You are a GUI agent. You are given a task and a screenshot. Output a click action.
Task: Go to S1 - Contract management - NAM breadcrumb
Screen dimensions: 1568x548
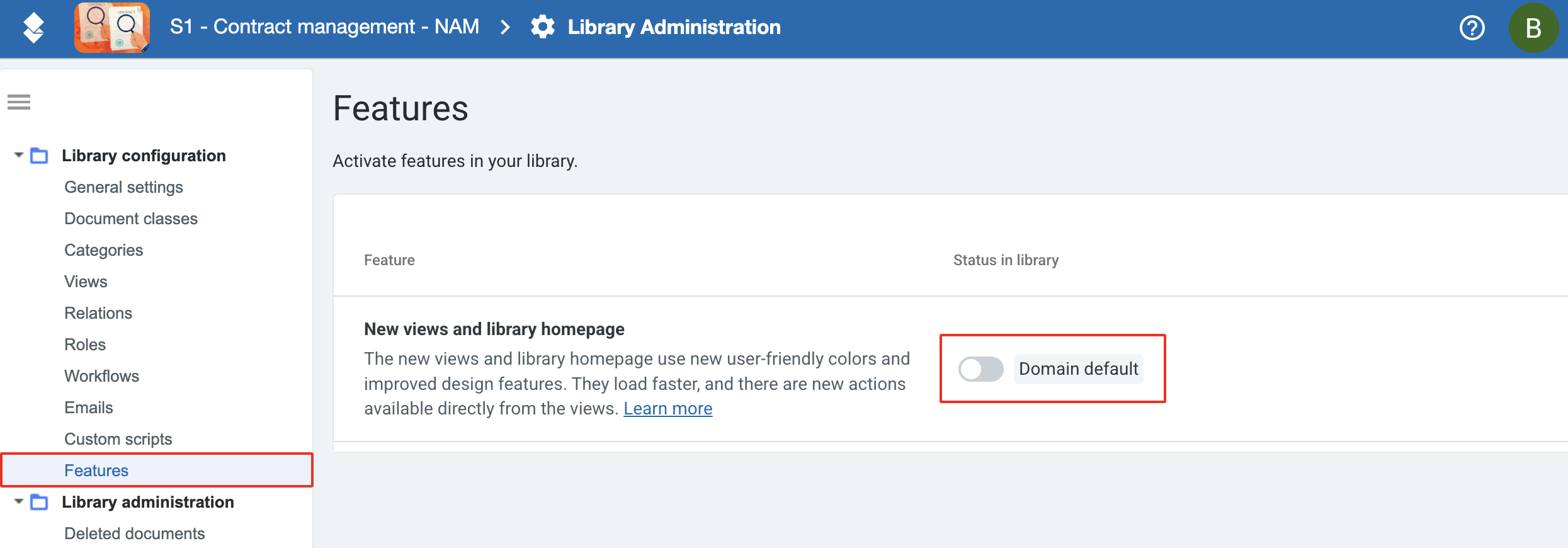pos(324,27)
